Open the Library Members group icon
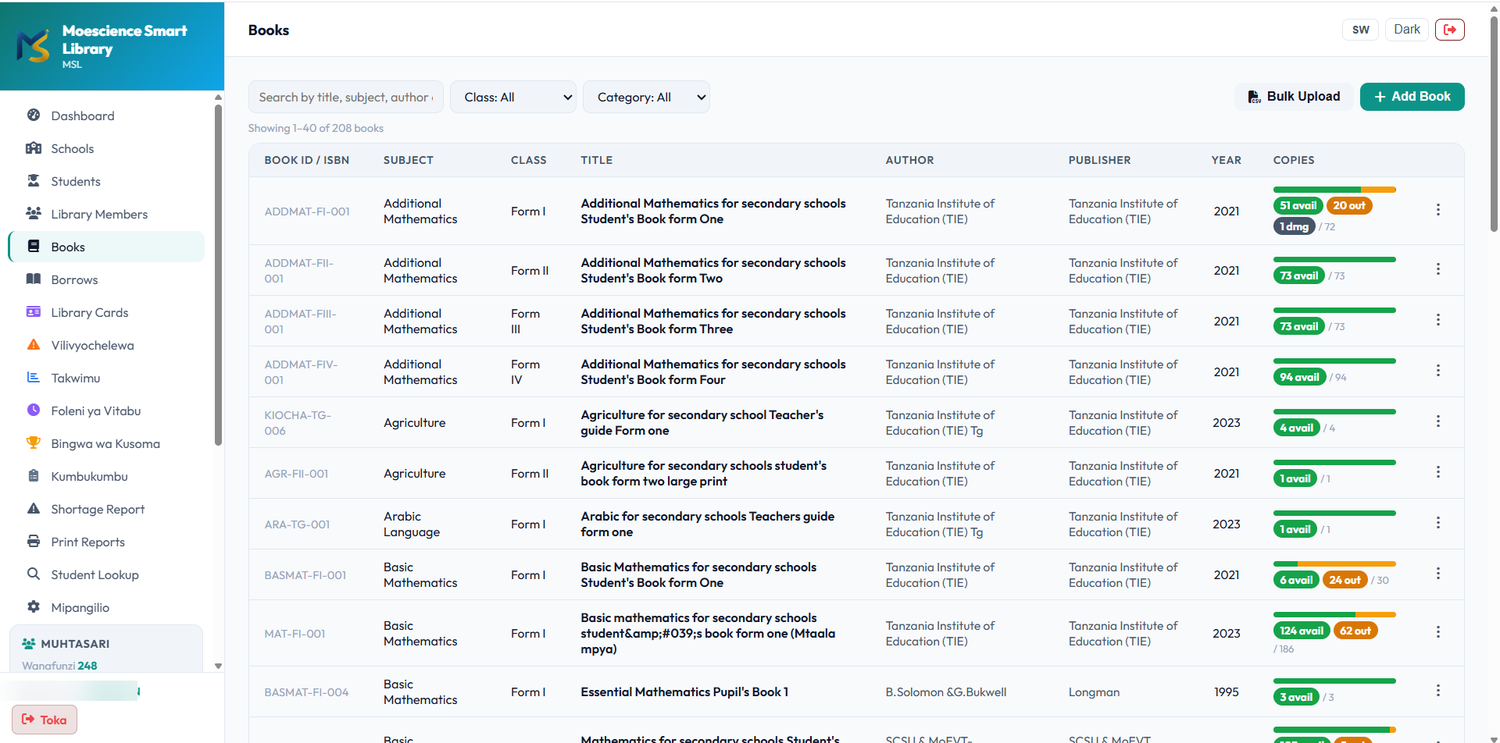Screen dimensions: 1500x743 [34, 214]
